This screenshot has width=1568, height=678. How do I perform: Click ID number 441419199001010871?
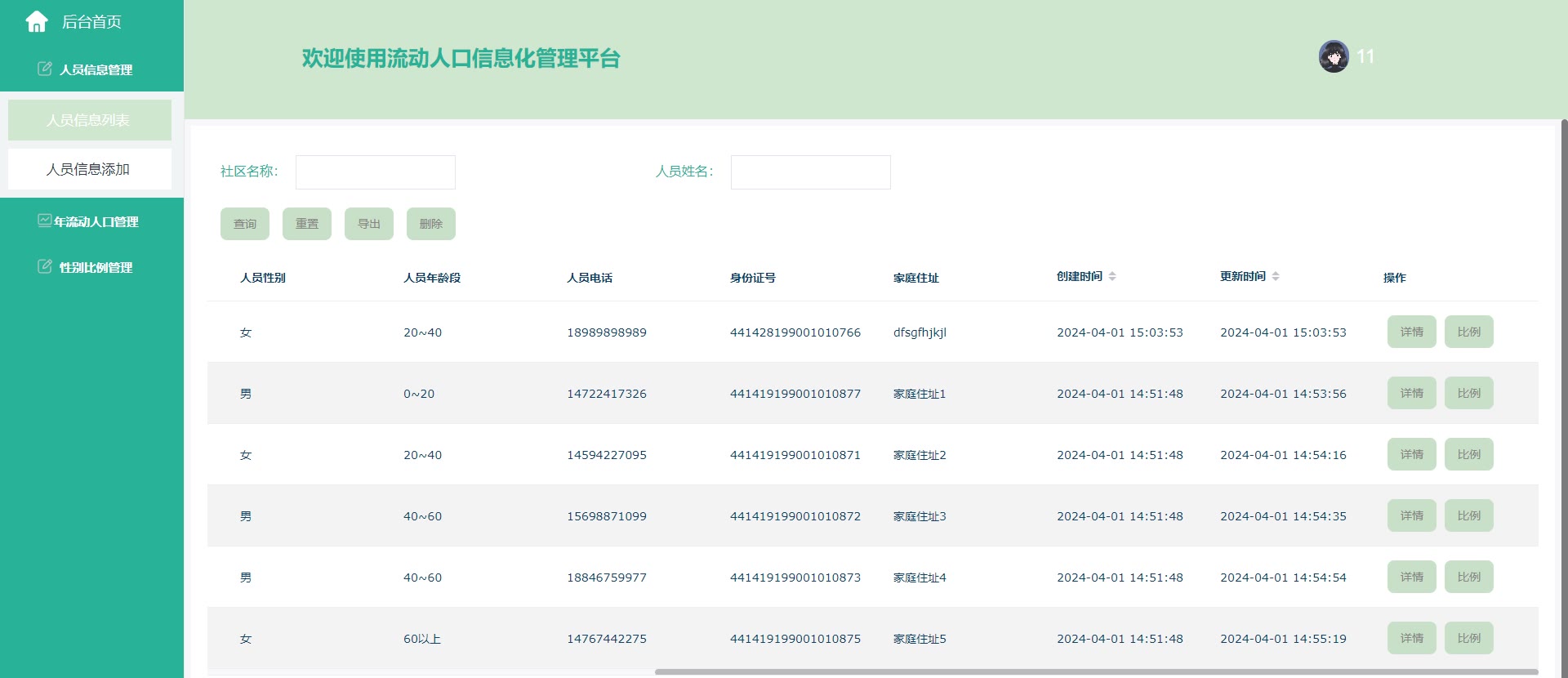tap(795, 455)
